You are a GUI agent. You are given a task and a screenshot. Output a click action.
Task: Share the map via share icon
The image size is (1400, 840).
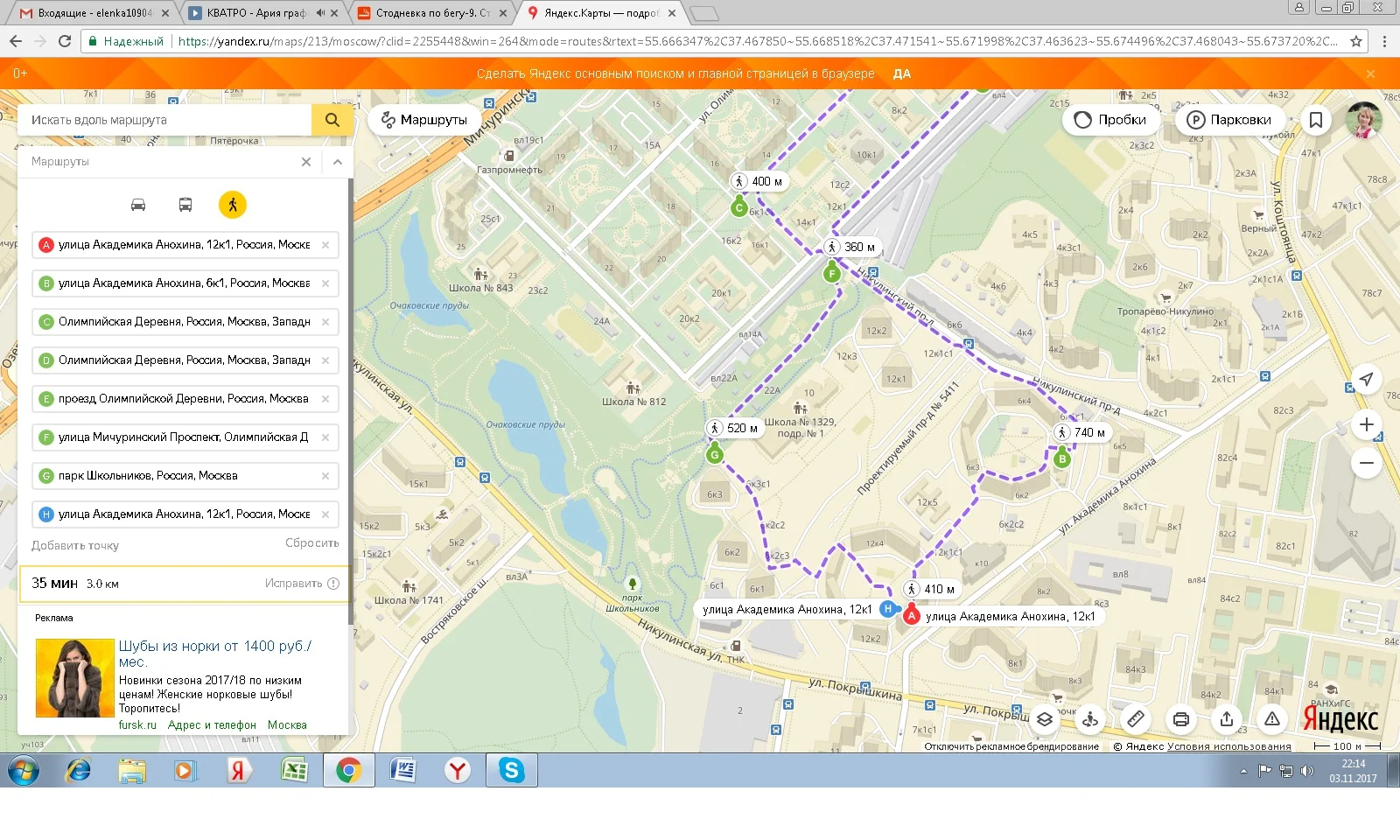(1227, 719)
